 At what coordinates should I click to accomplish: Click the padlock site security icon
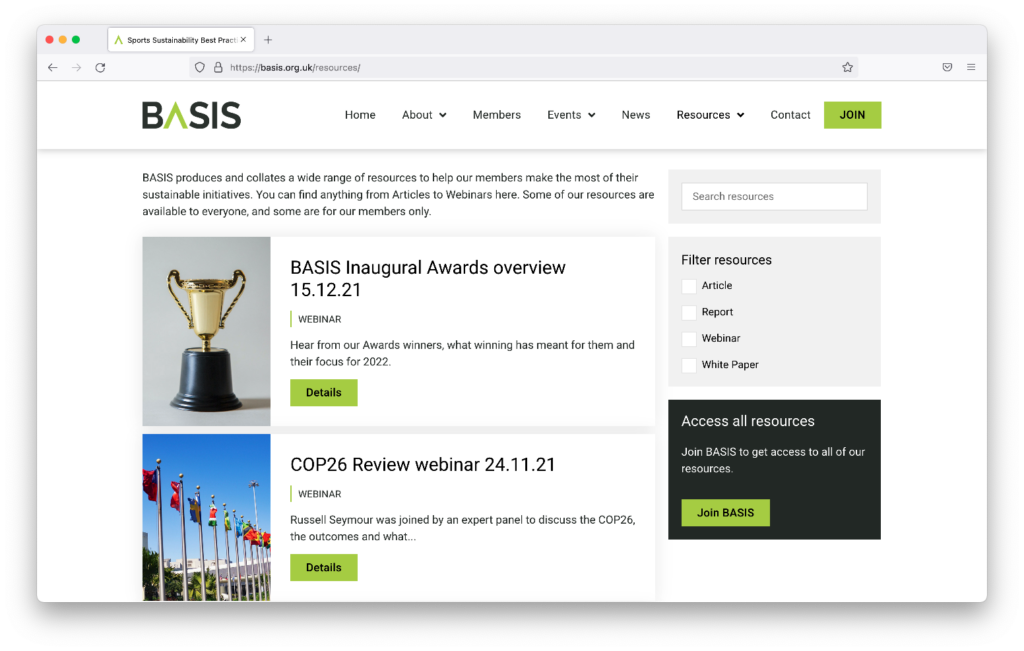pos(218,67)
